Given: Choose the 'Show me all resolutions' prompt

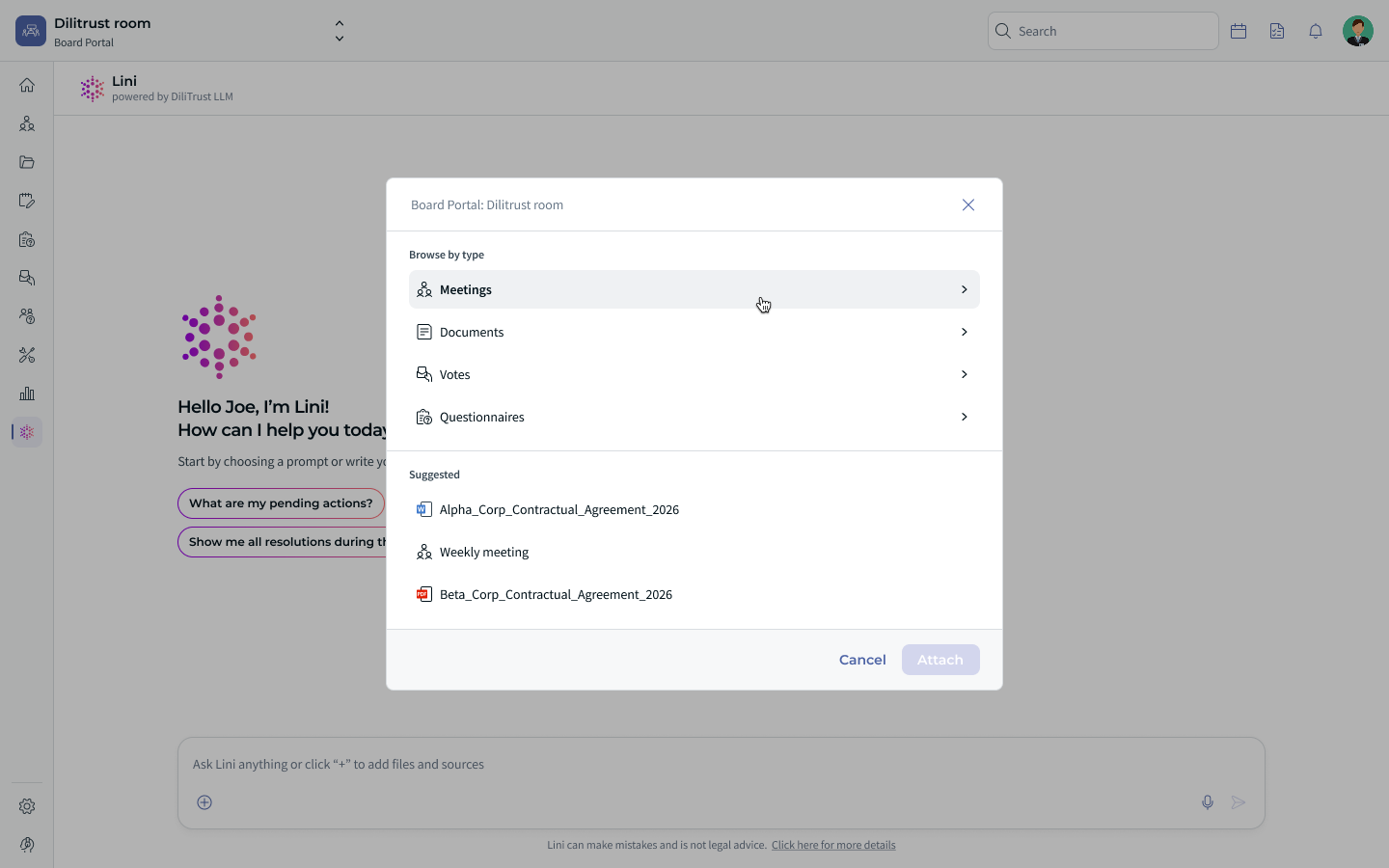Looking at the screenshot, I should coord(283,542).
